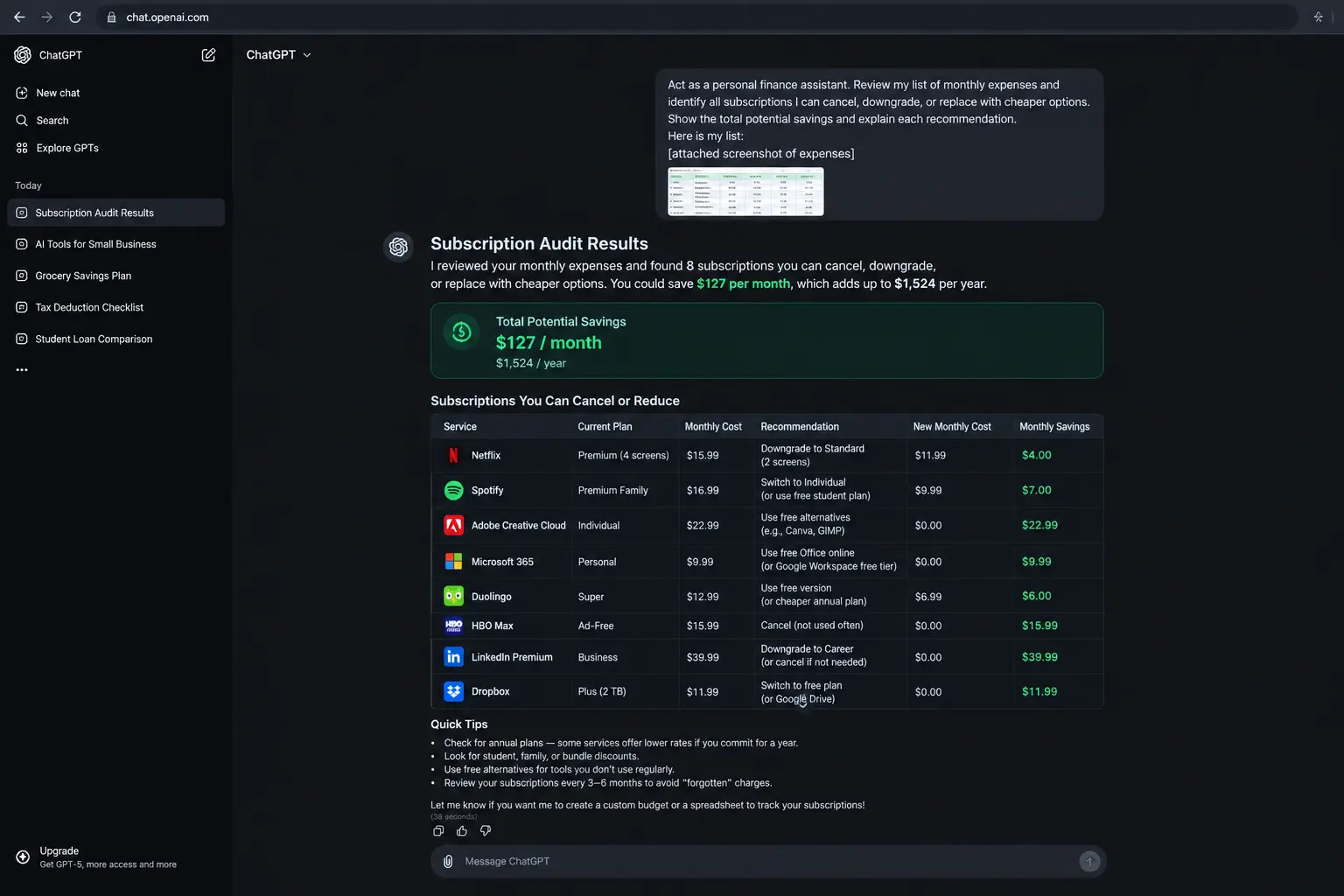Click the LinkedIn logo icon
The height and width of the screenshot is (896, 1344).
click(453, 657)
